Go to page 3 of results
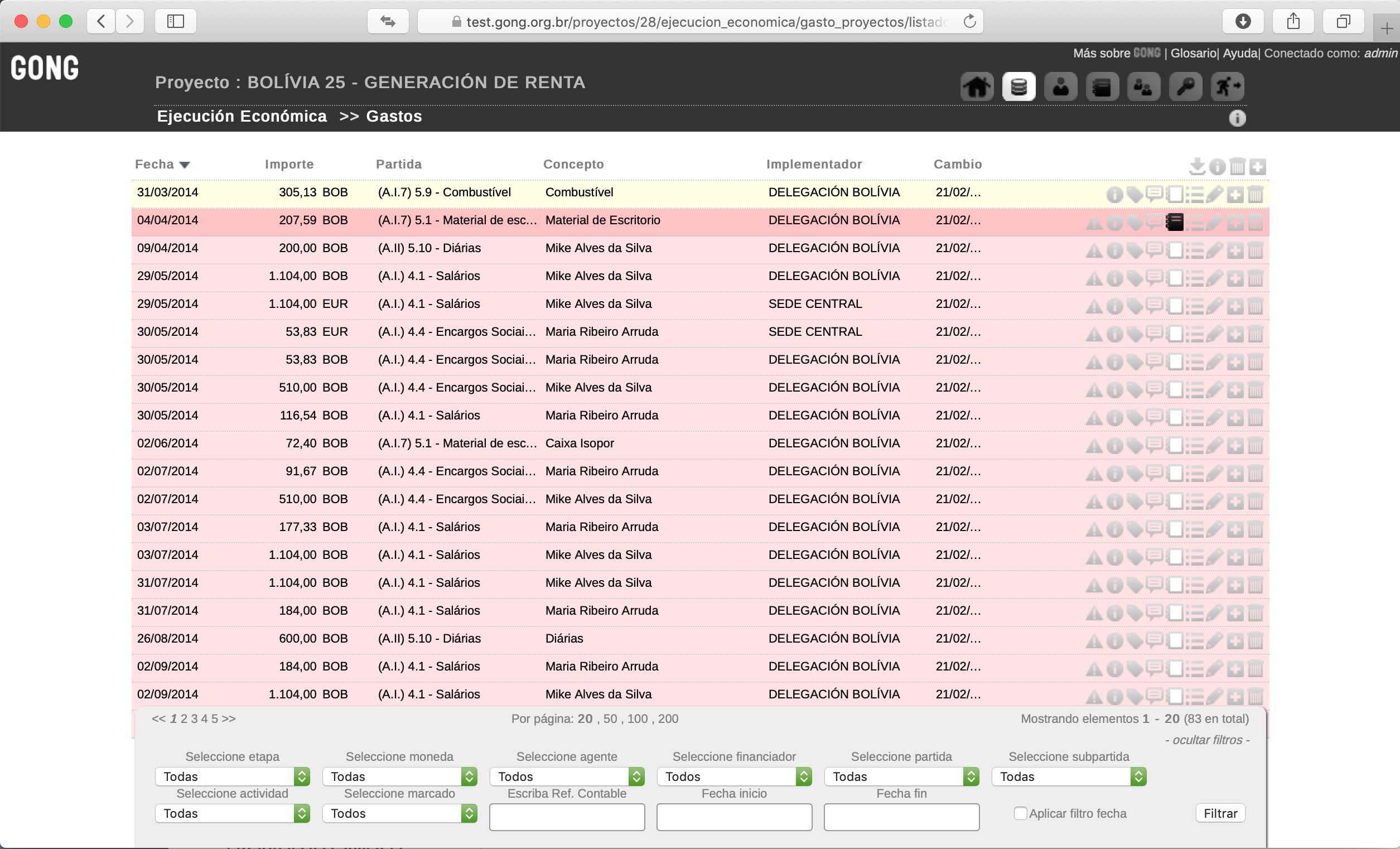Image resolution: width=1400 pixels, height=849 pixels. click(x=194, y=719)
